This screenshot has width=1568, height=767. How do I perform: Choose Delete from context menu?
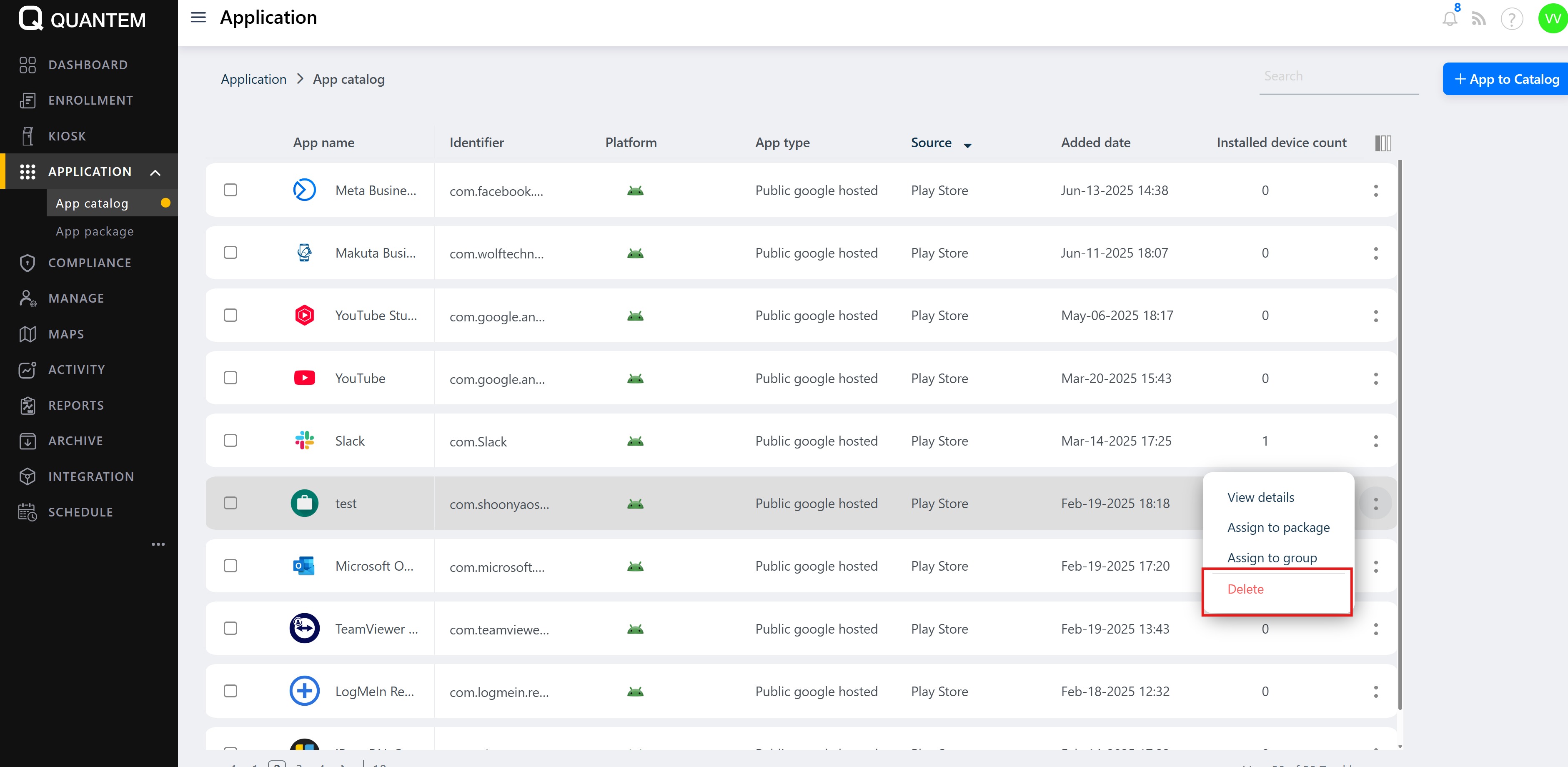coord(1245,589)
